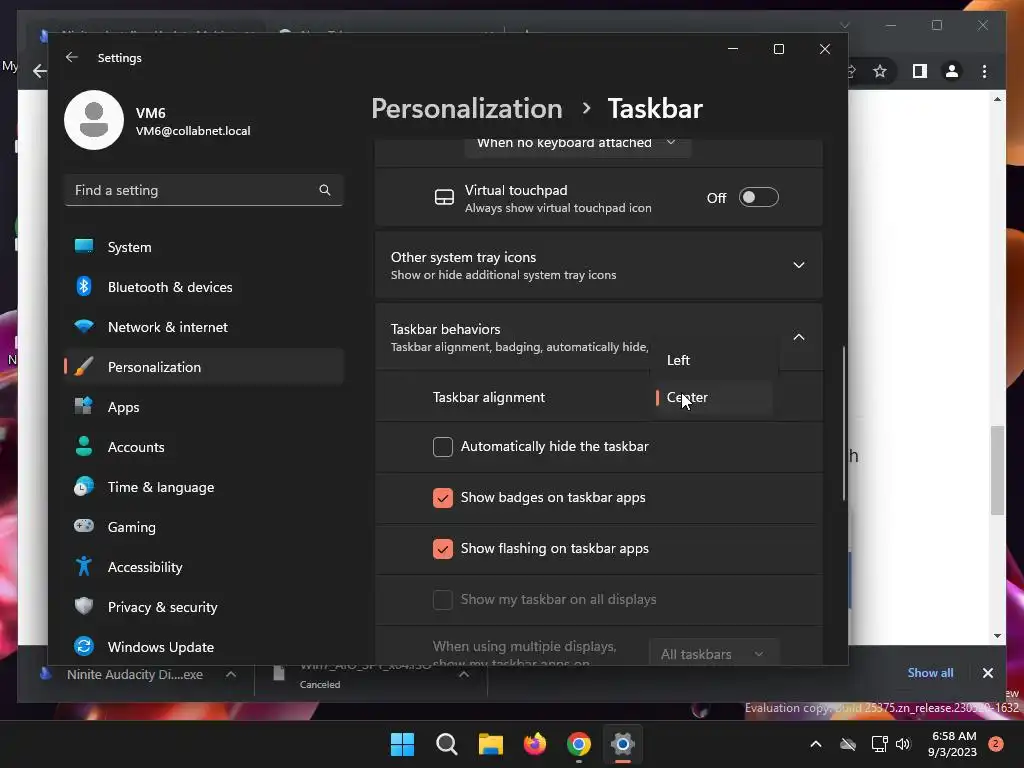Open Ninite Audacity download options chevron
Viewport: 1024px width, 768px height.
231,674
